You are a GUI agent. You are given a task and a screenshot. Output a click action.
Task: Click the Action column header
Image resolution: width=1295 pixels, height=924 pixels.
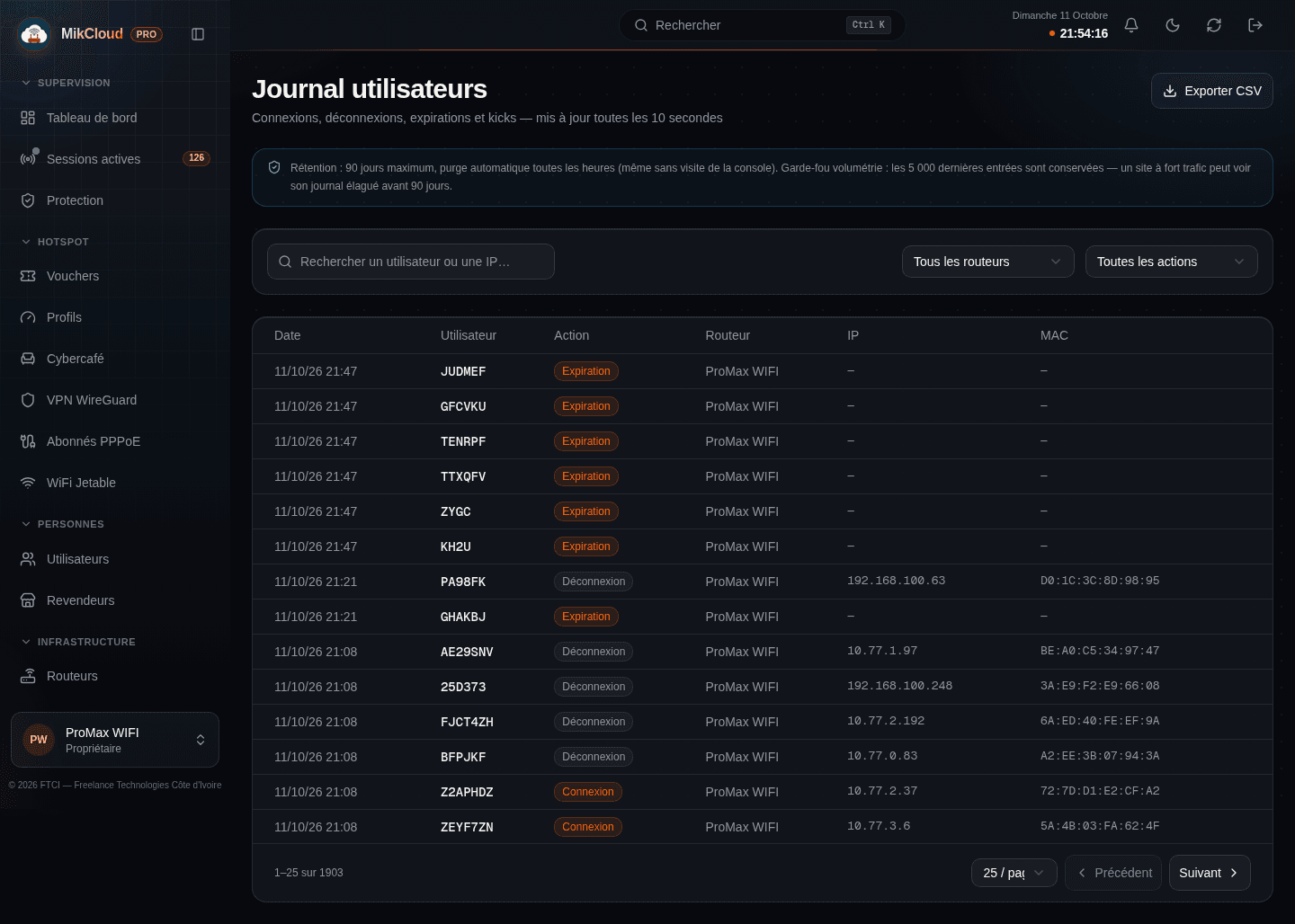click(572, 335)
